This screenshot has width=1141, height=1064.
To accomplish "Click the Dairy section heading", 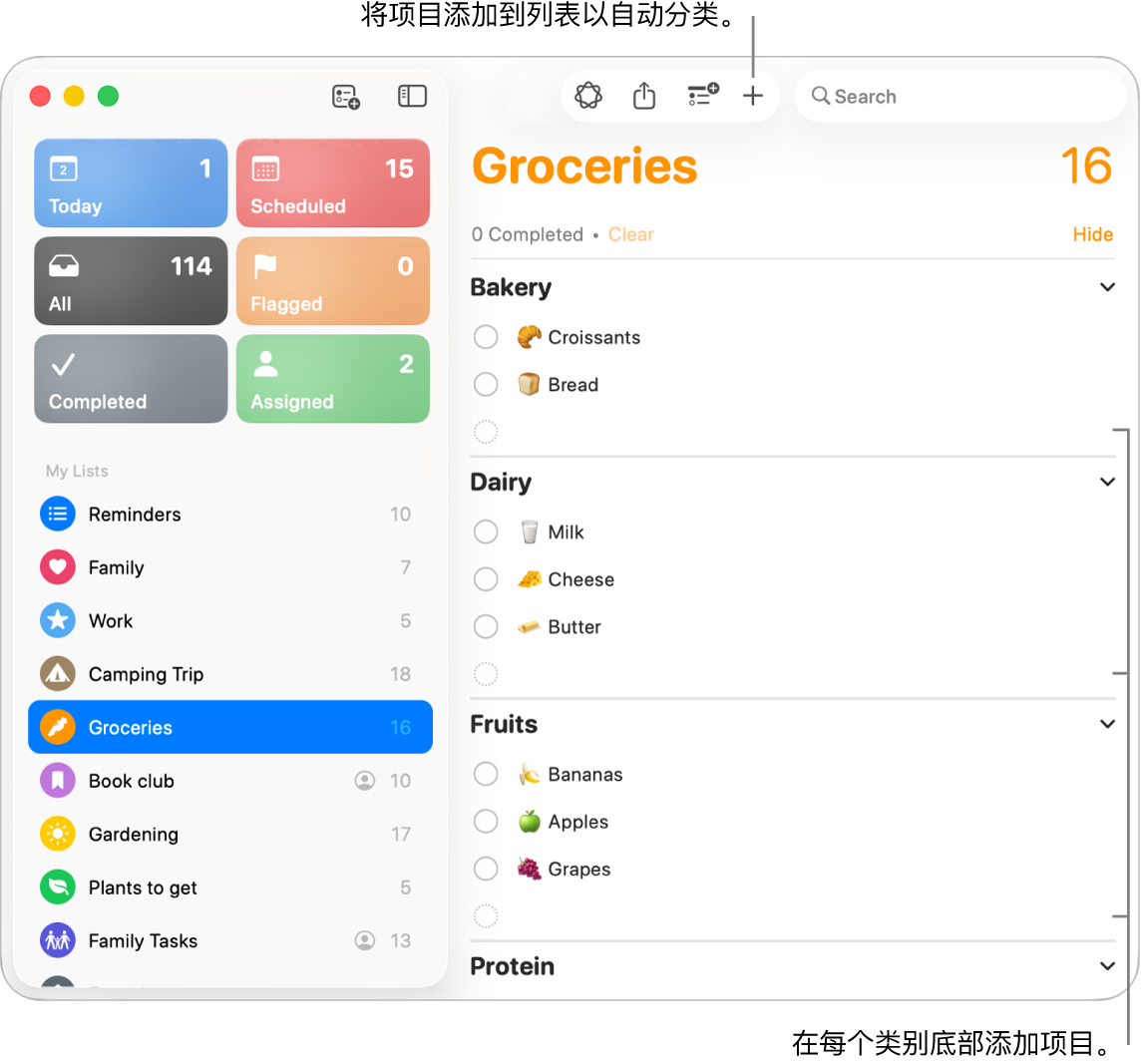I will tap(501, 482).
